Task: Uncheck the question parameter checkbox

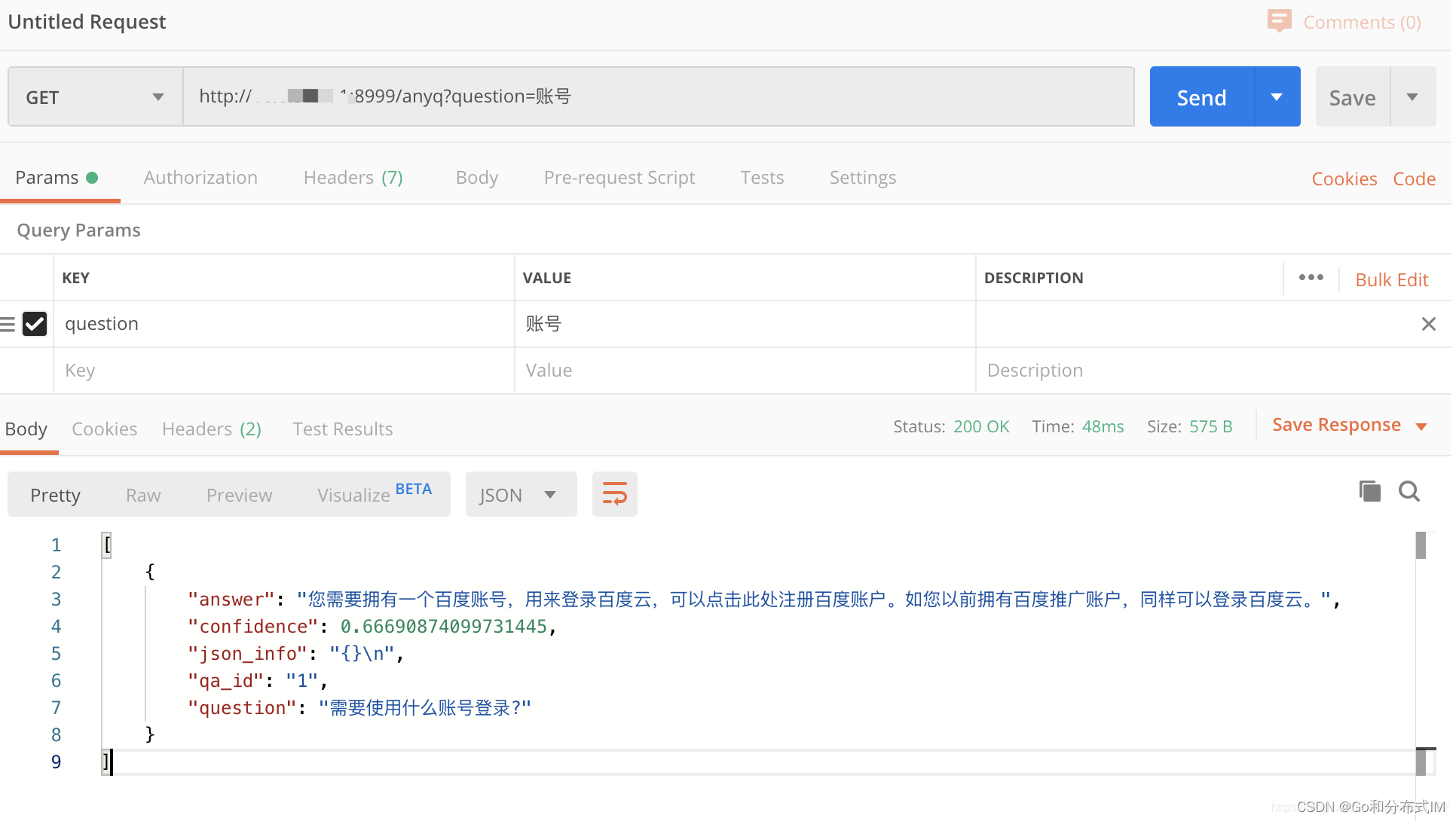Action: [x=35, y=324]
